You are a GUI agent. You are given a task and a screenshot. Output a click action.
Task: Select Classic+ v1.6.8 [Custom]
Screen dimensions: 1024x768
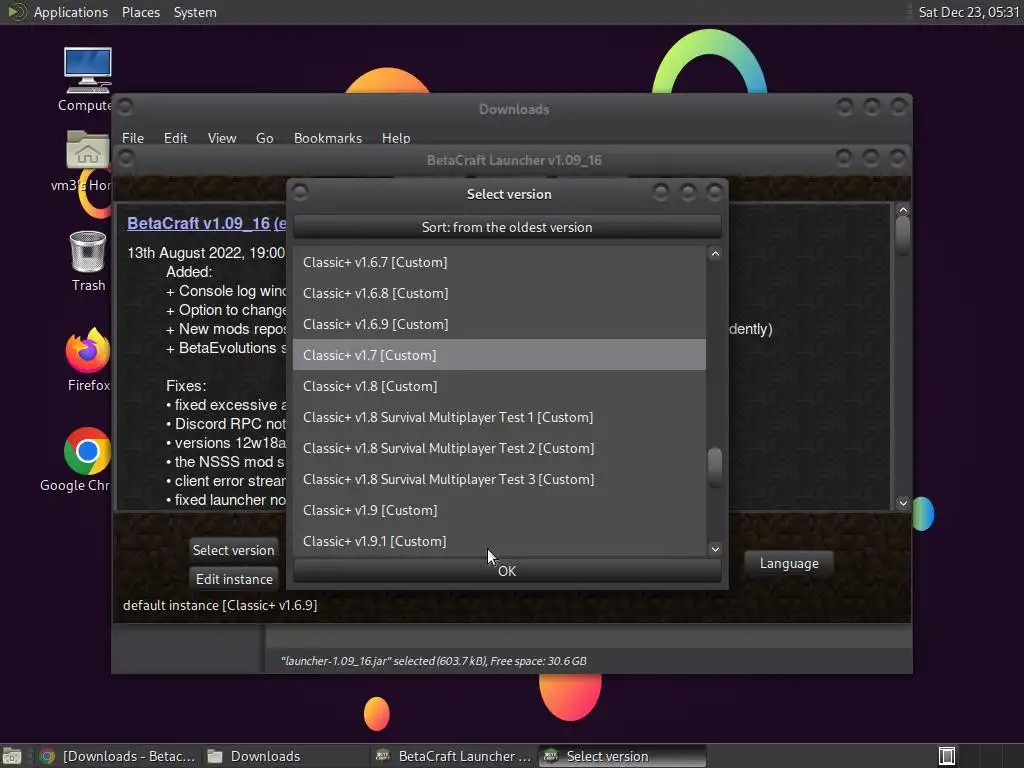(500, 293)
